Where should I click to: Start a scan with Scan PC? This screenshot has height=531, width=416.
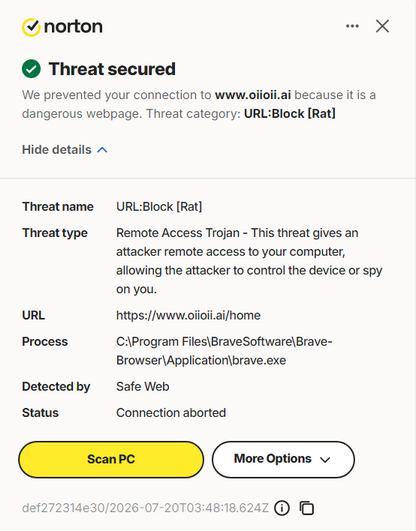(111, 459)
